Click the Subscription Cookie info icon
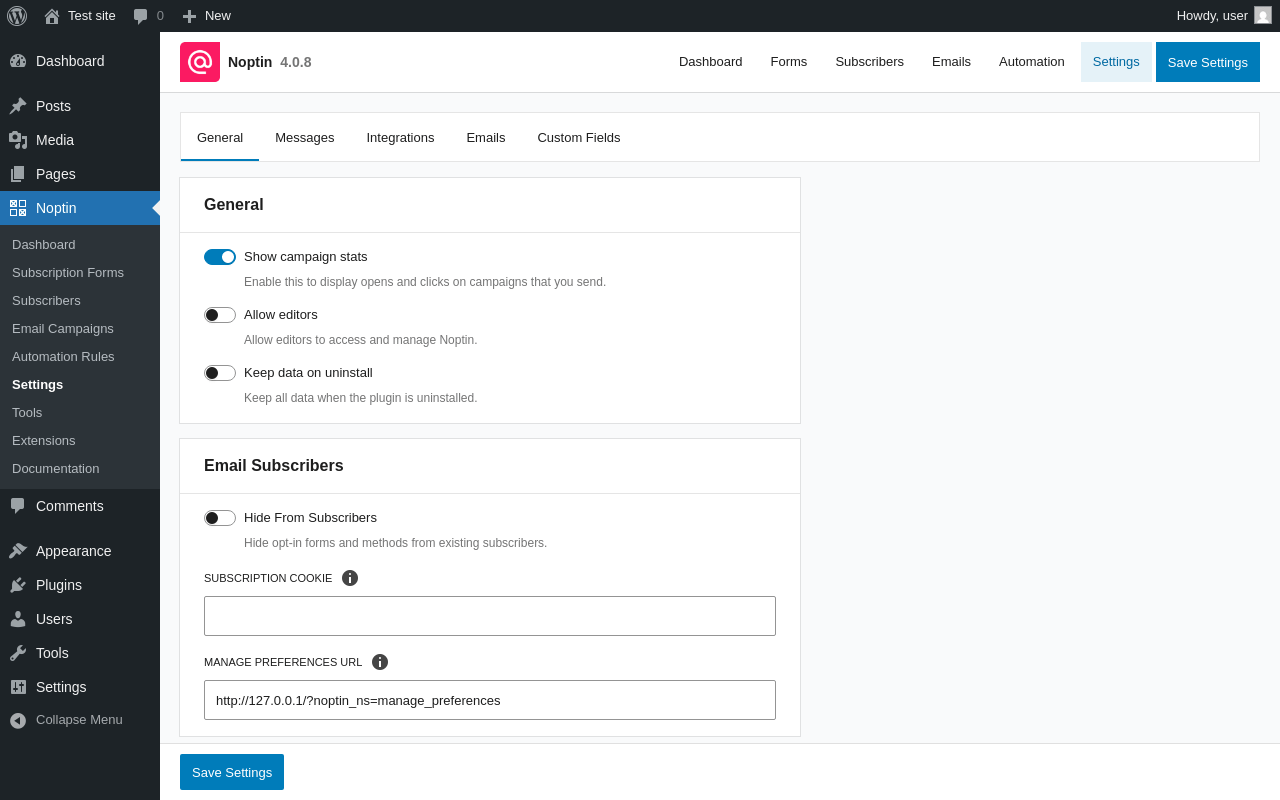The width and height of the screenshot is (1280, 800). 350,578
